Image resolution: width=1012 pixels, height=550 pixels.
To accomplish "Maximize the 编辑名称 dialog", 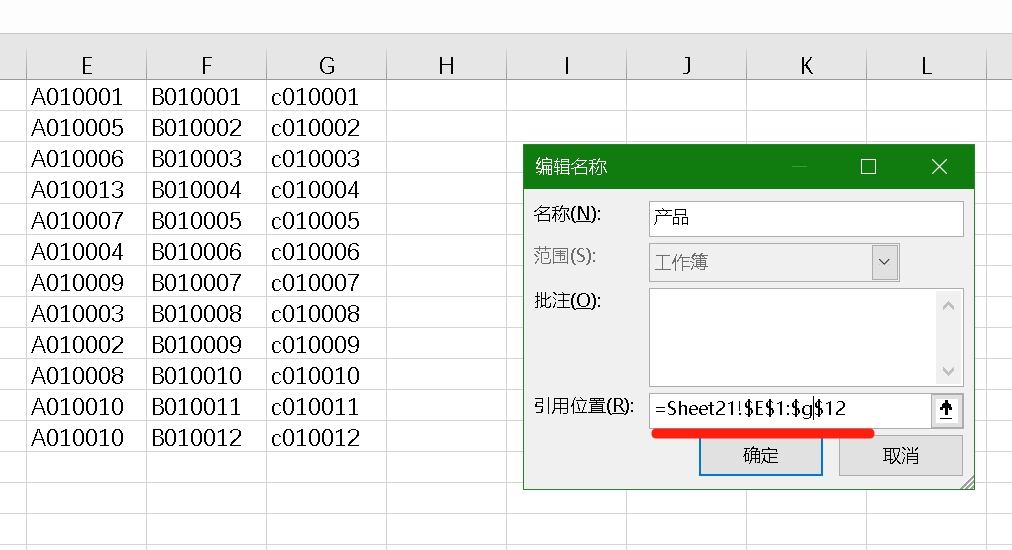I will 869,167.
